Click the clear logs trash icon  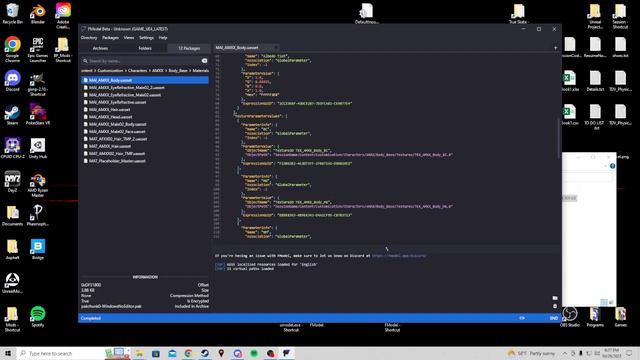(x=555, y=306)
